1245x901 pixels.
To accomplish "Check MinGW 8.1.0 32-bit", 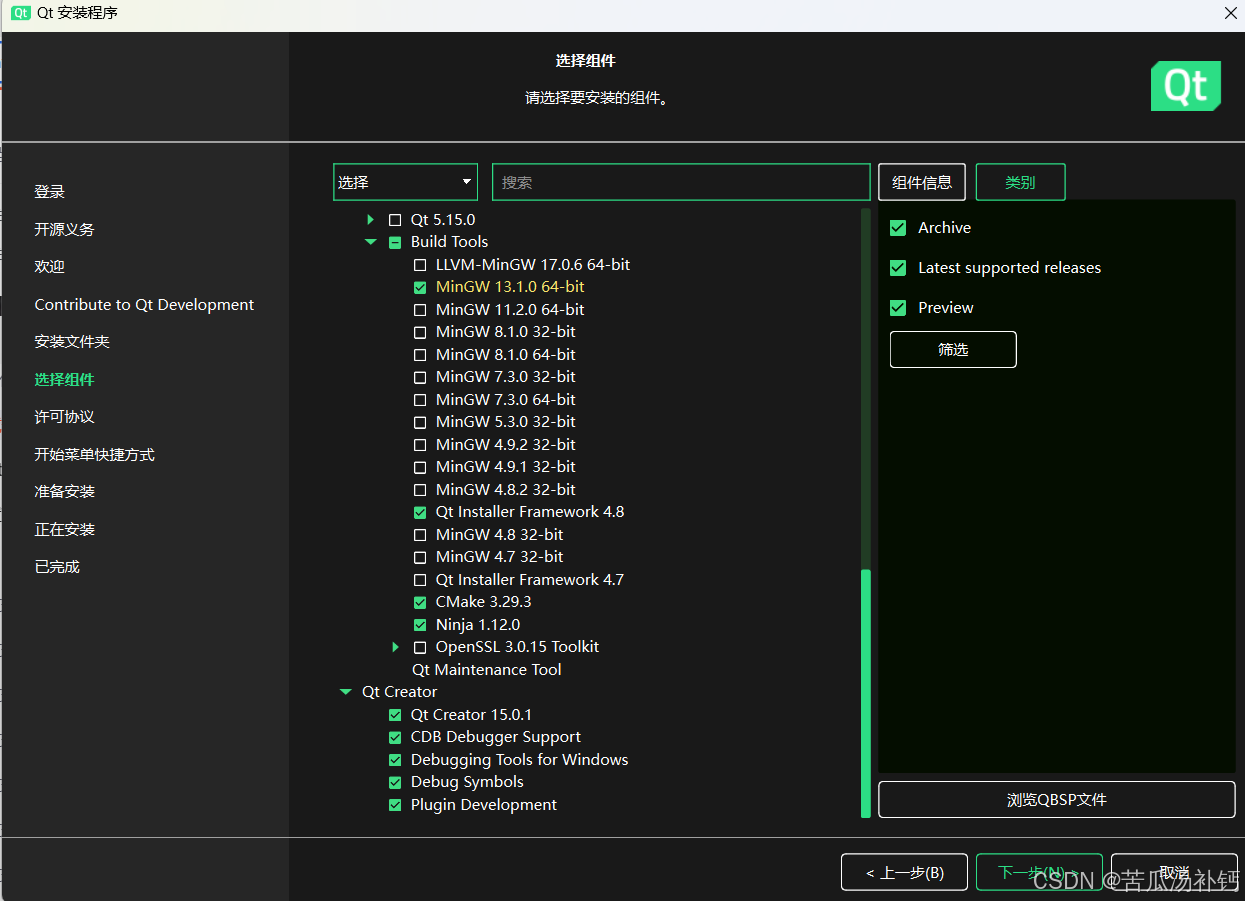I will click(420, 332).
